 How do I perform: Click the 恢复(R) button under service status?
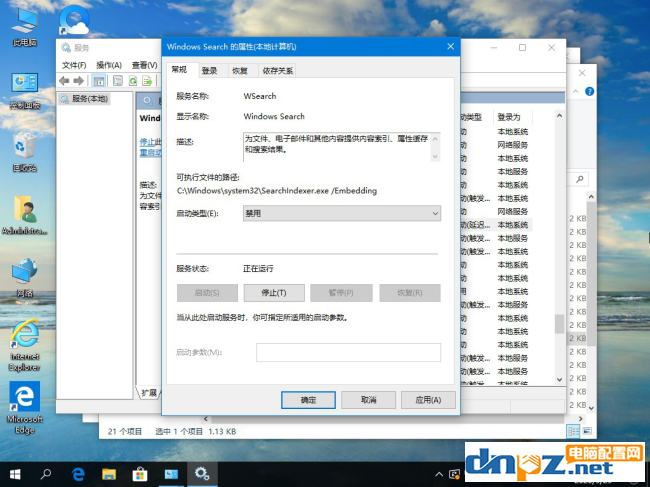[x=410, y=293]
